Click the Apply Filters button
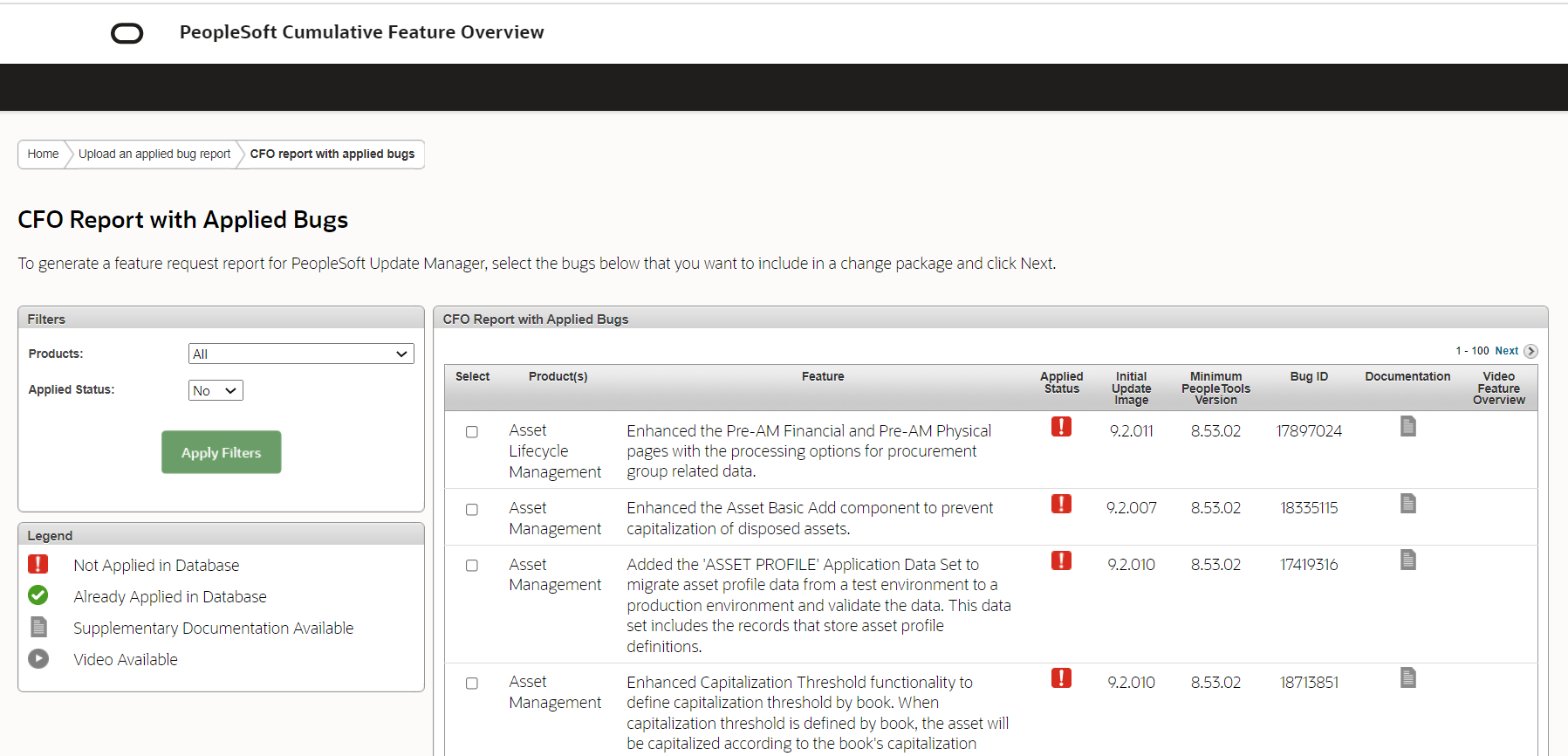Screen dimensions: 1568x756 [222, 452]
